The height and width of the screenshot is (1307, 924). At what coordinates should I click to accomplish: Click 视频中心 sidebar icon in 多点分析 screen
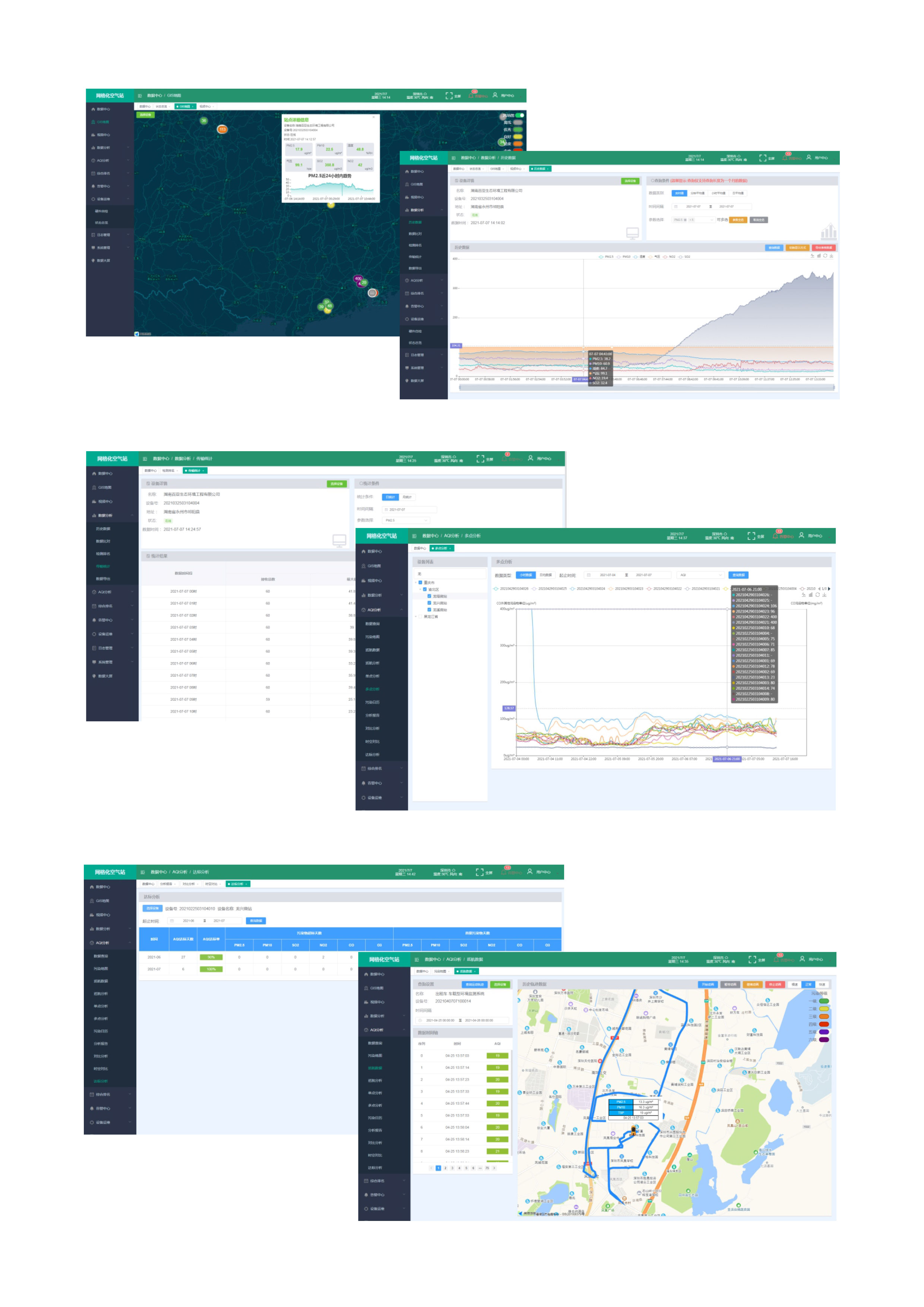pyautogui.click(x=363, y=580)
